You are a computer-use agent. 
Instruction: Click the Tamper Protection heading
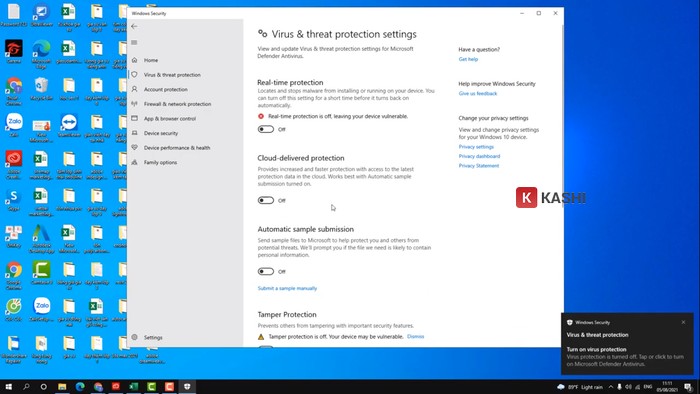click(x=287, y=315)
